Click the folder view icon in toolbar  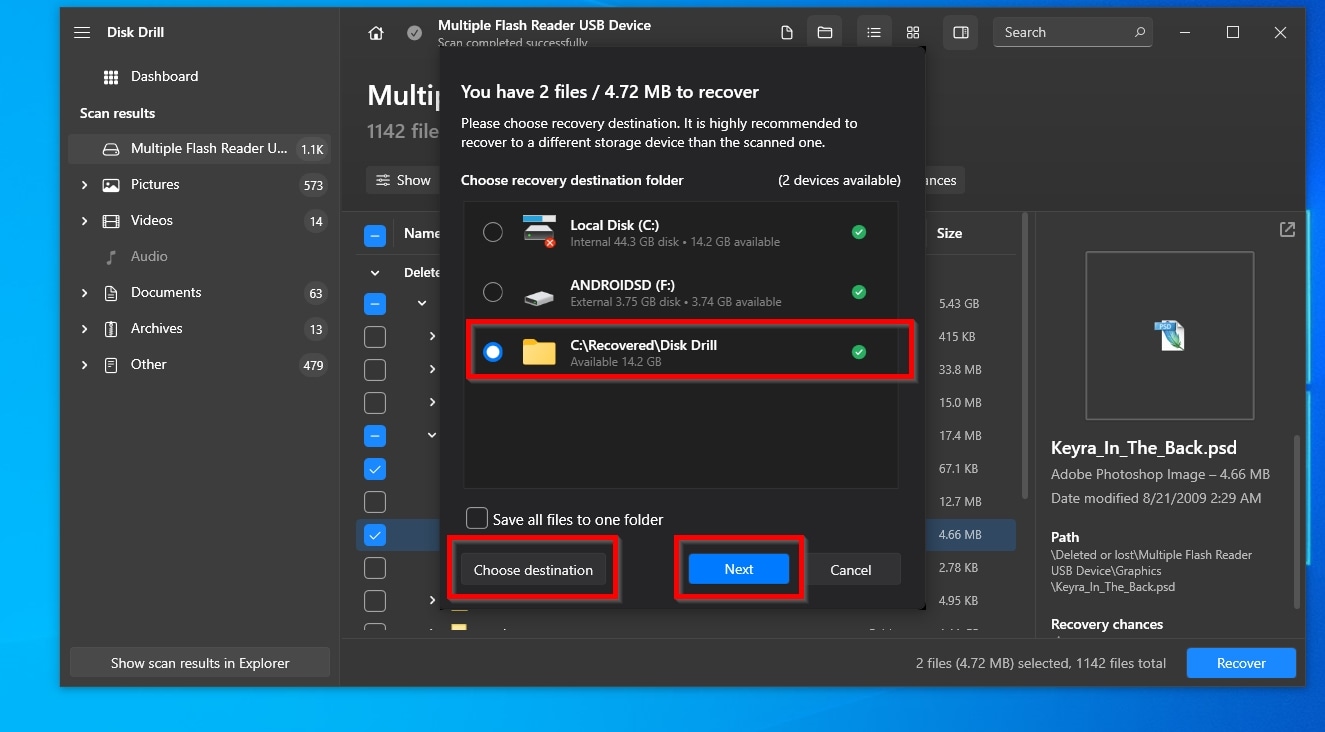825,33
